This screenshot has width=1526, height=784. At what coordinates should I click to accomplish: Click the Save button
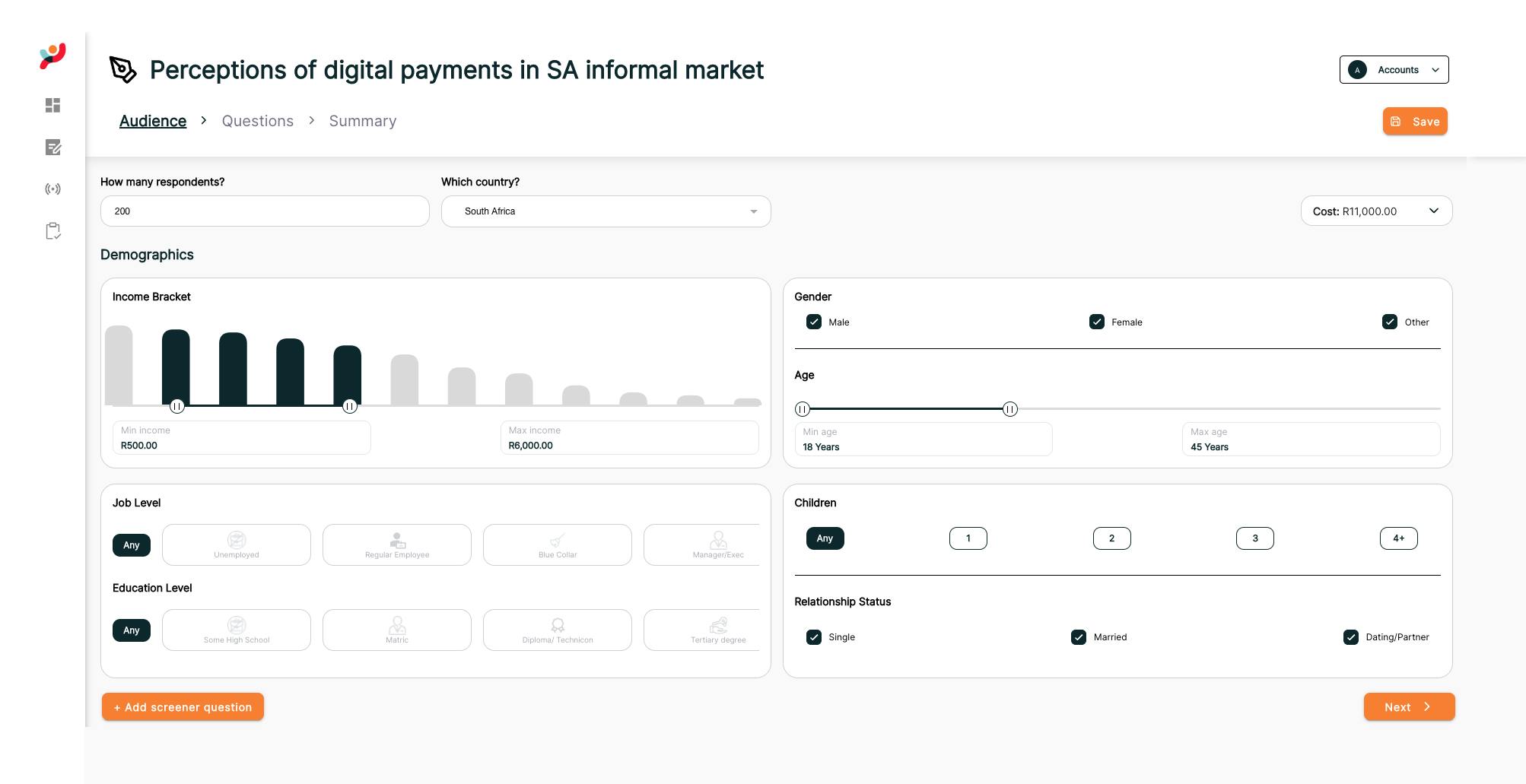click(x=1415, y=122)
